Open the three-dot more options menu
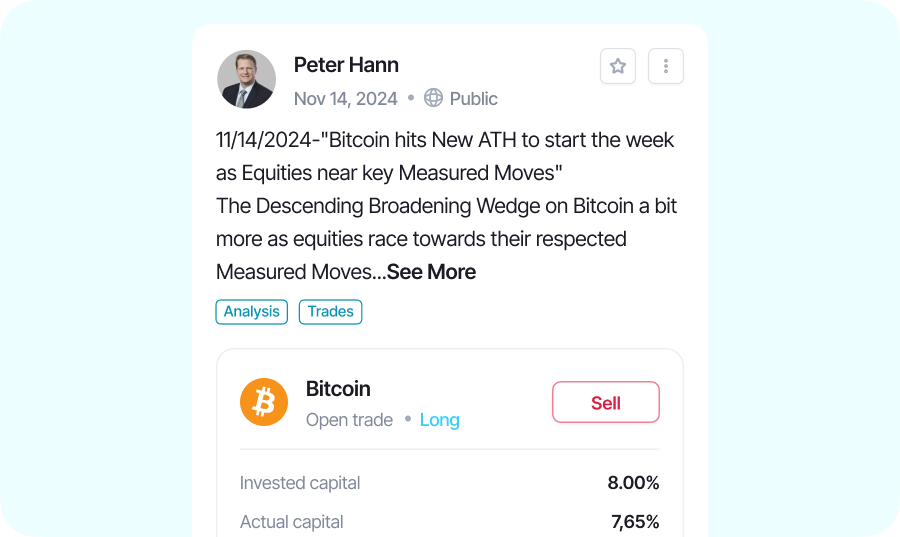Screen dimensions: 900x537 click(x=666, y=66)
